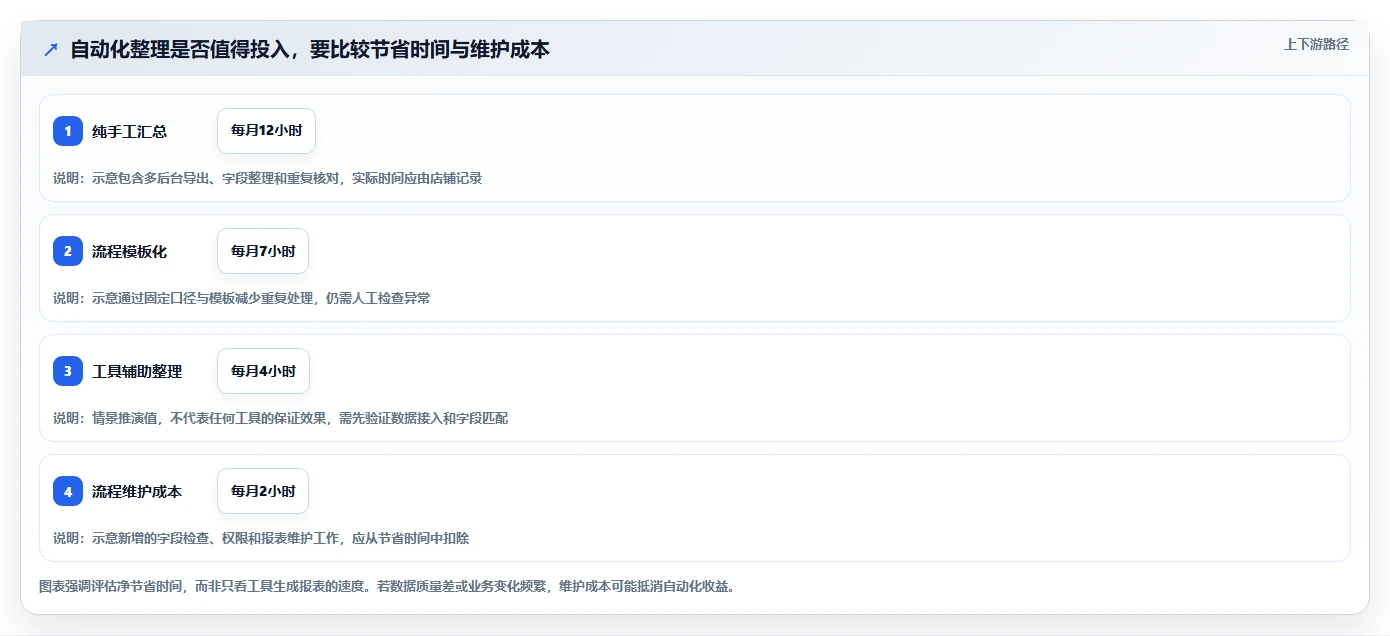This screenshot has width=1390, height=636.
Task: Click the 上下游路径 label
Action: point(1316,44)
